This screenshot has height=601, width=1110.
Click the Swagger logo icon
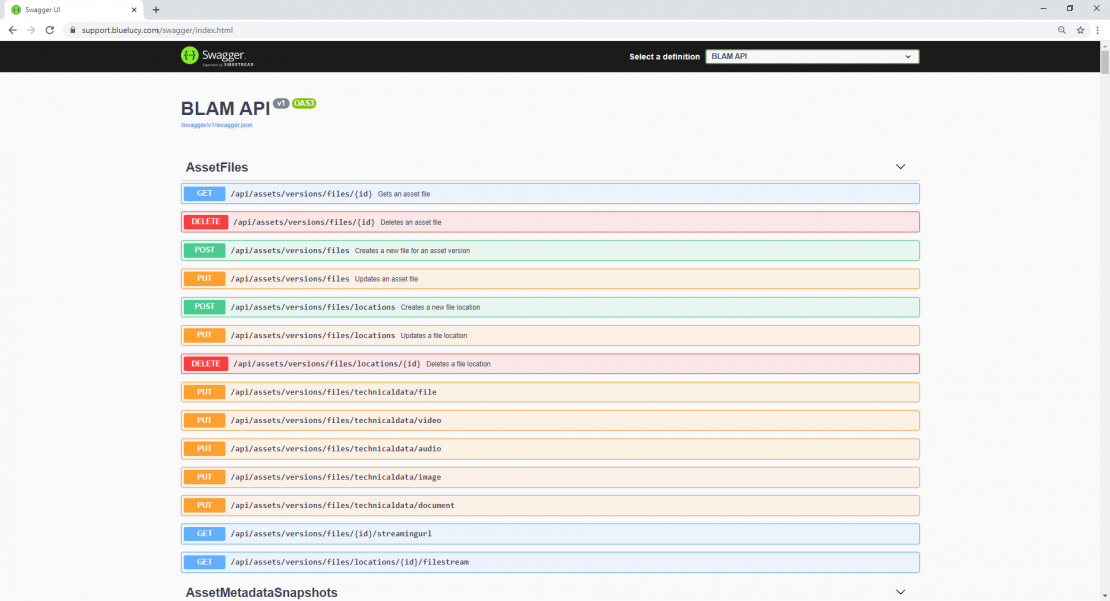[189, 56]
